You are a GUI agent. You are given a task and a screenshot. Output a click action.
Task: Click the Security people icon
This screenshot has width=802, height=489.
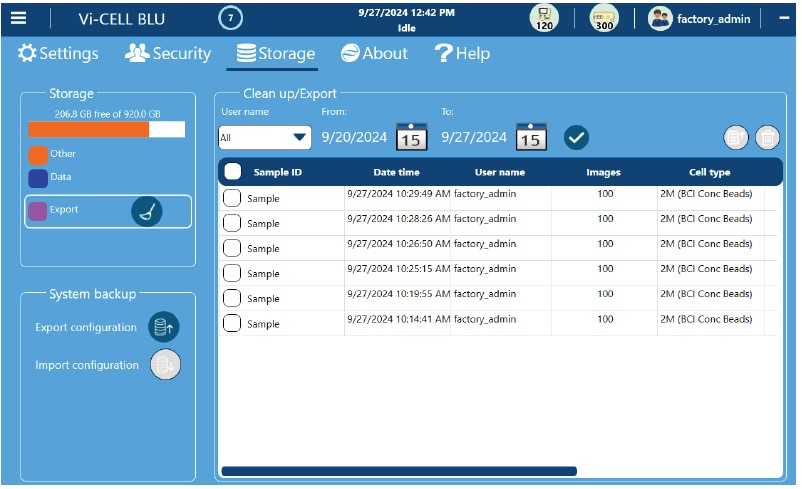click(x=137, y=53)
